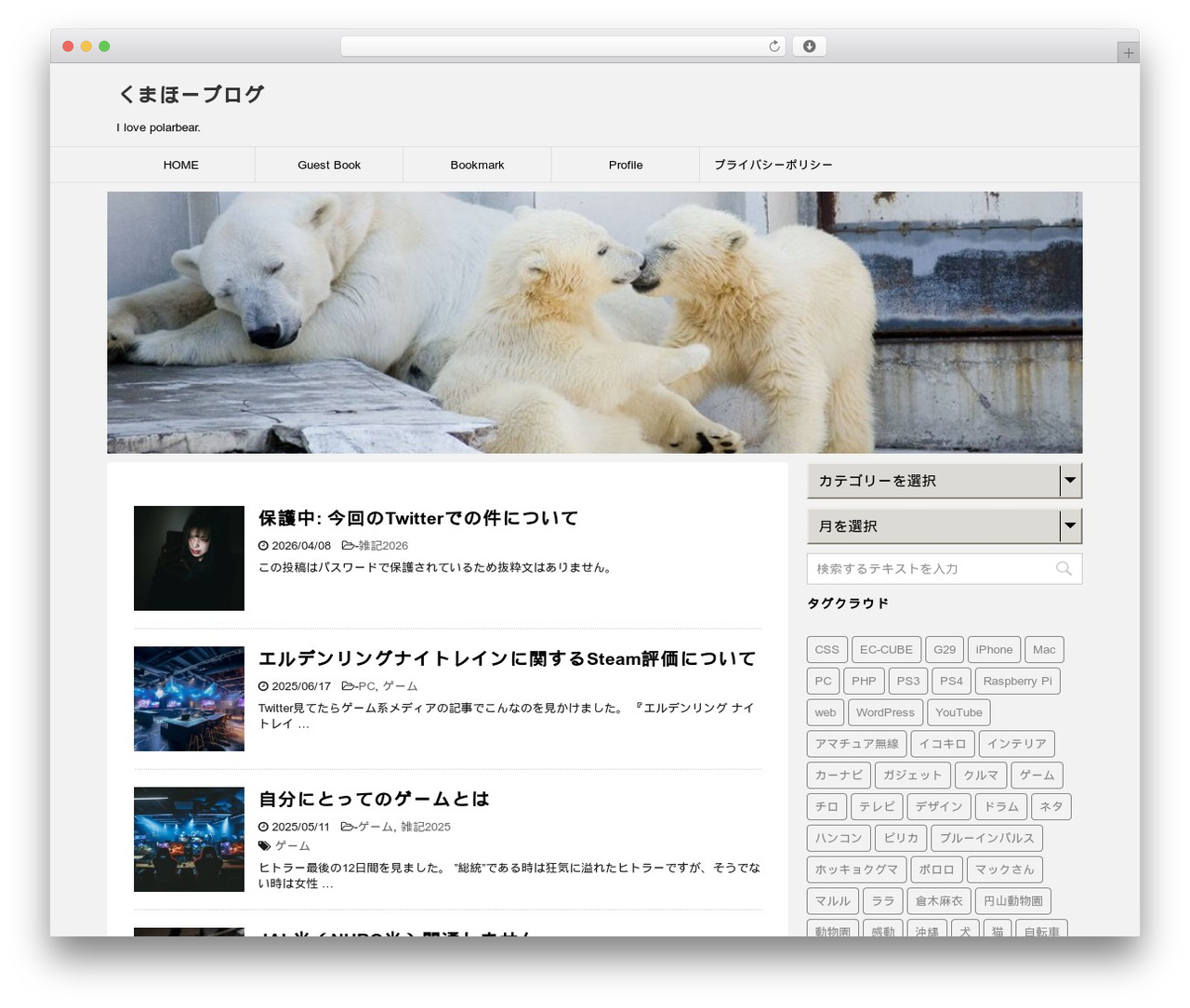Click the I love polarbear. tagline

159,128
